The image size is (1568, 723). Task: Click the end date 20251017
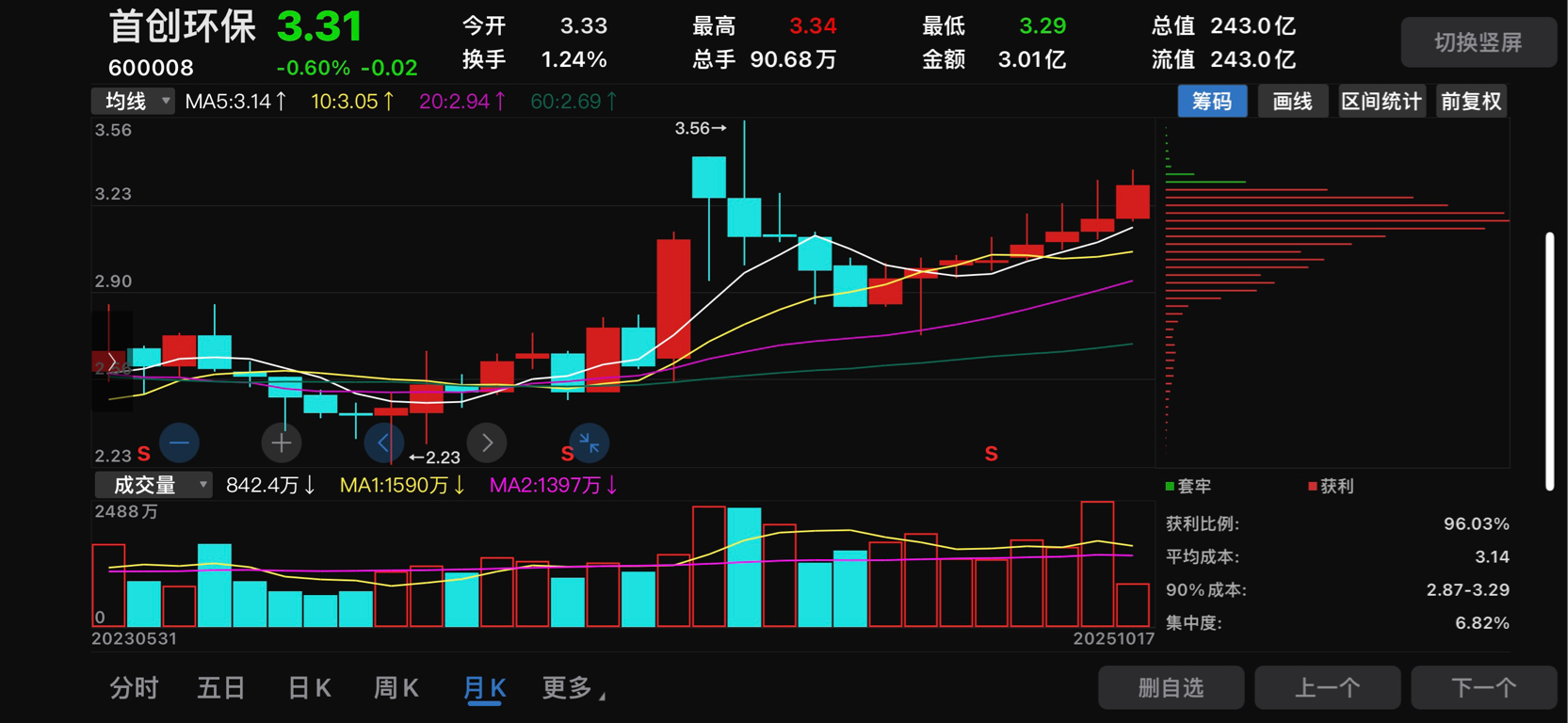click(x=1114, y=638)
